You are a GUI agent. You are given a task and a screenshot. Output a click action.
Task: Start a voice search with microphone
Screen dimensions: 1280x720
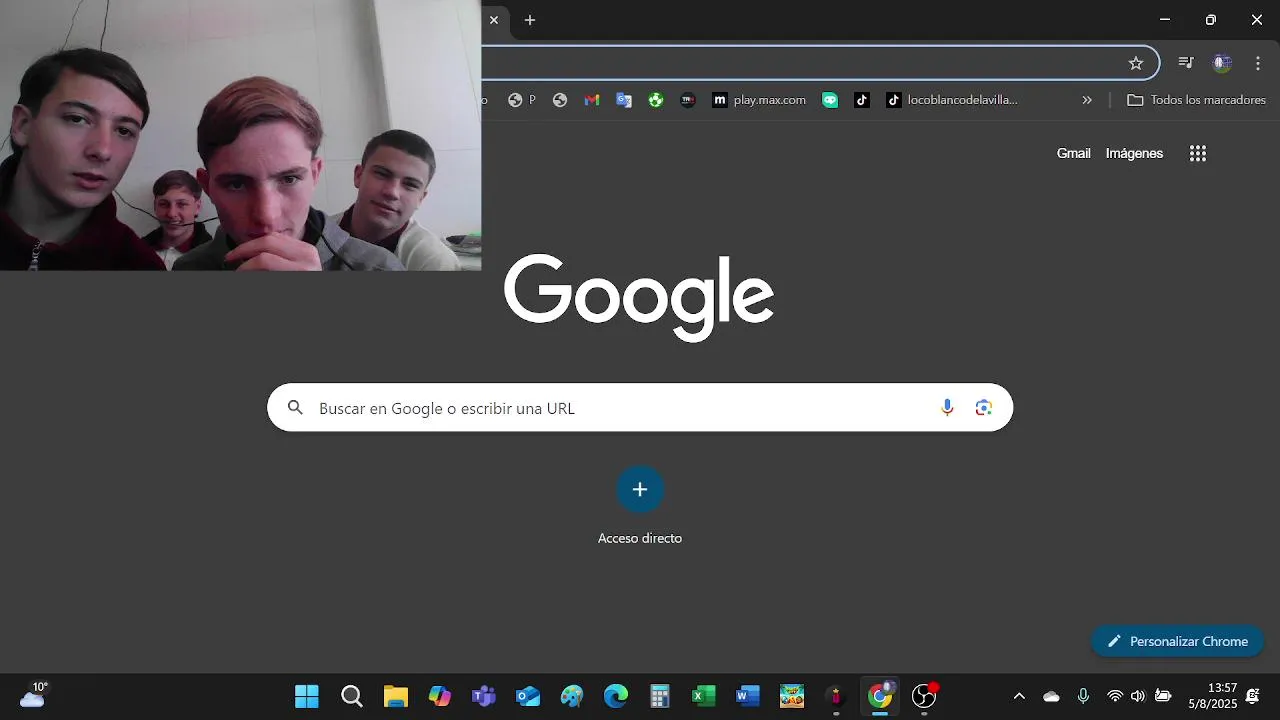(947, 408)
